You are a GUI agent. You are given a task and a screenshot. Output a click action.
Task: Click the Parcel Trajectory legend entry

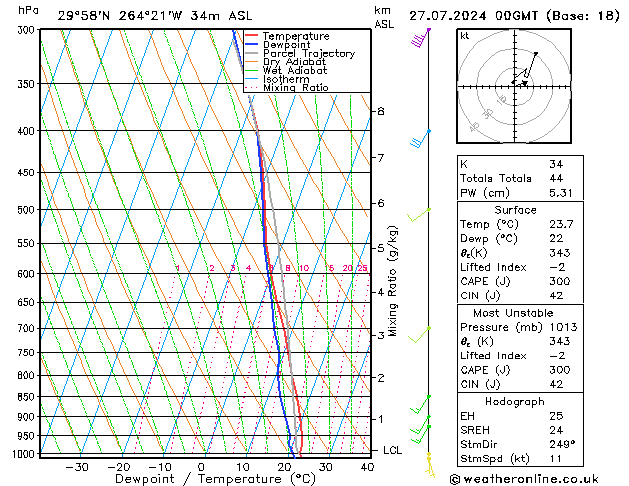click(x=308, y=54)
